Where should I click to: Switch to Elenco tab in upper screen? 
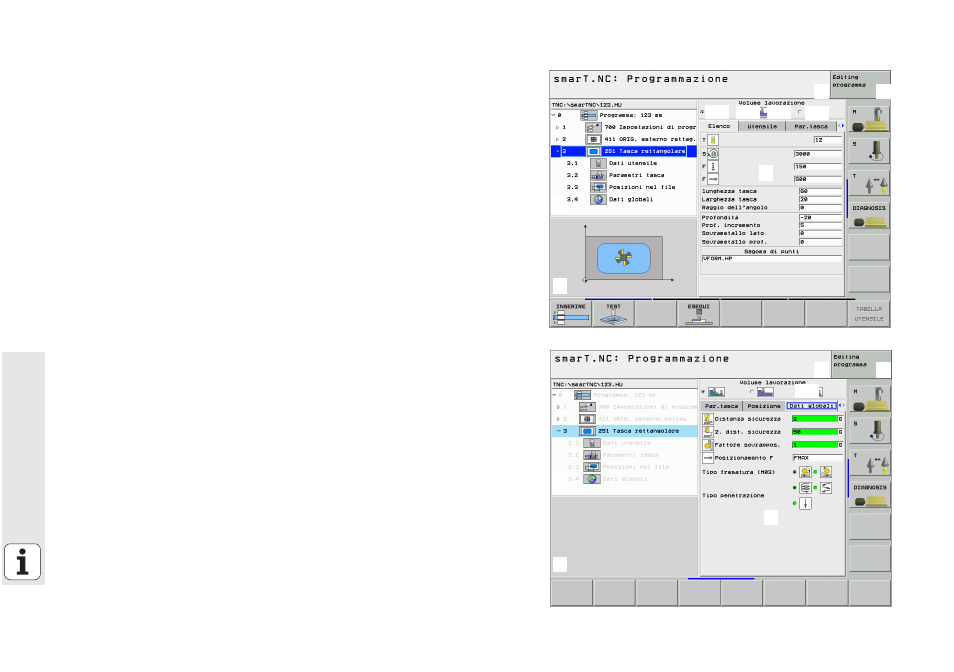719,126
